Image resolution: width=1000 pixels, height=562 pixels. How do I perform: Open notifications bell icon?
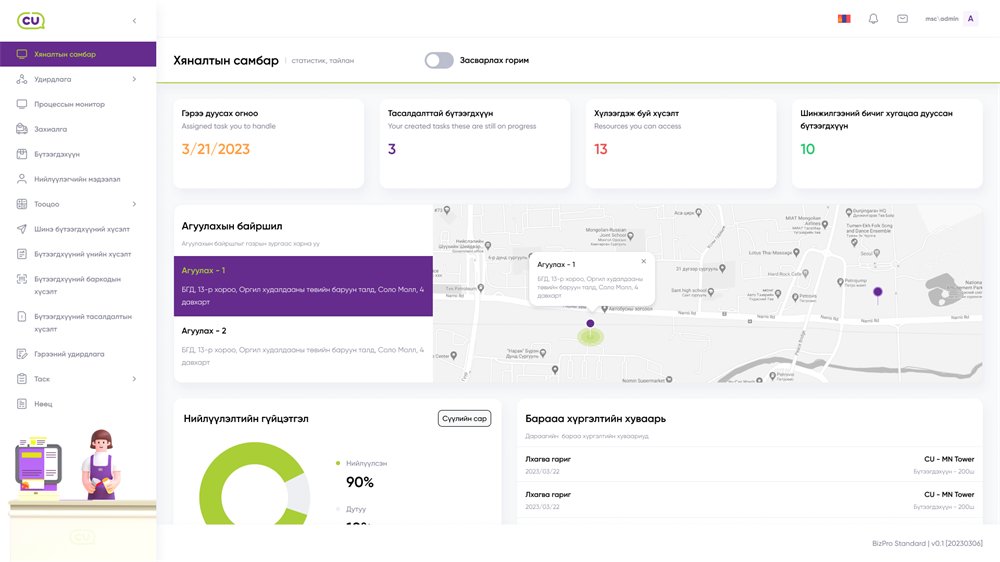point(873,18)
